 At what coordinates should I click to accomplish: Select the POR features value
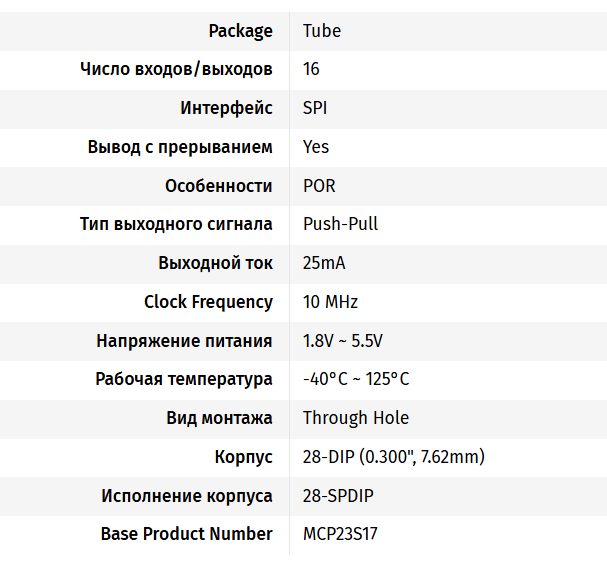[x=319, y=186]
